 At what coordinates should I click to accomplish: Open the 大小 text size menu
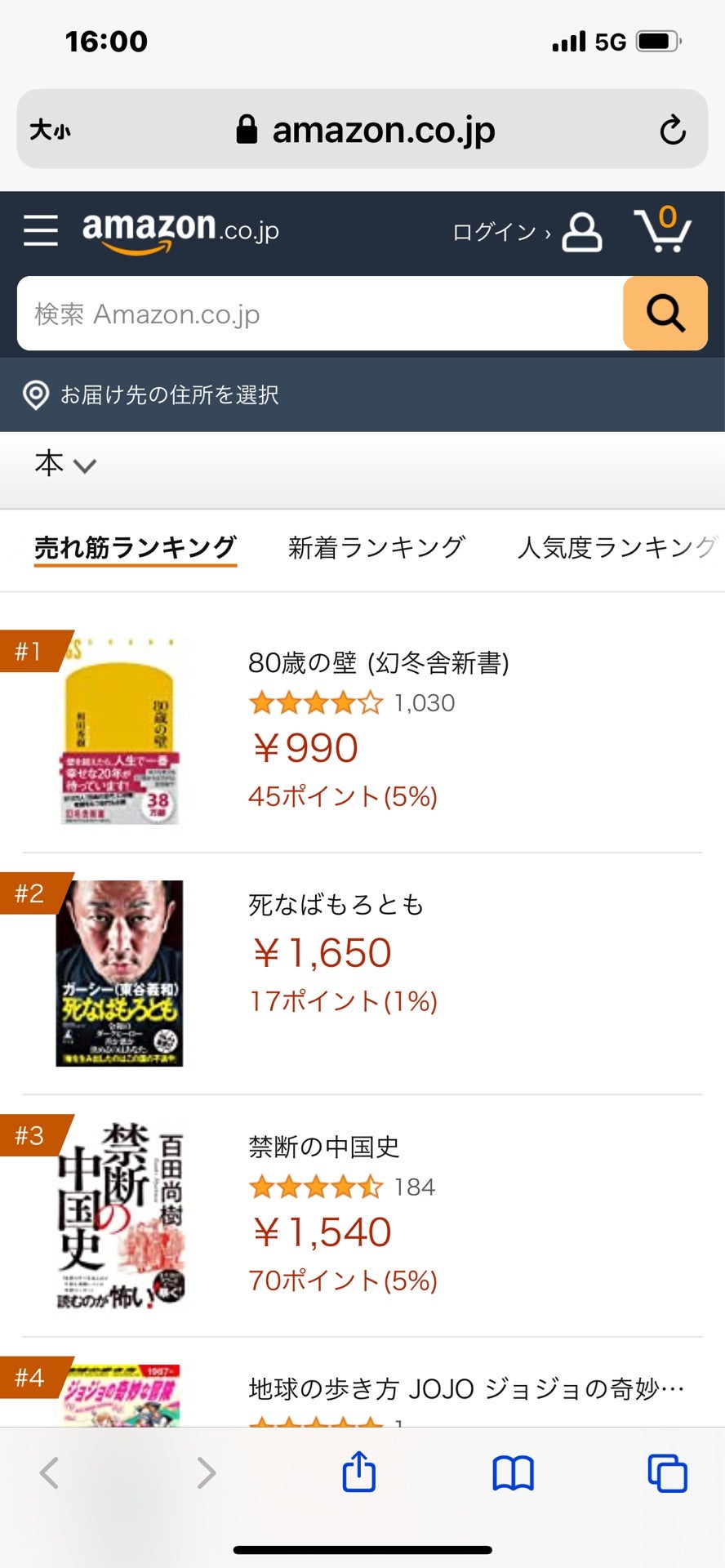pos(51,130)
